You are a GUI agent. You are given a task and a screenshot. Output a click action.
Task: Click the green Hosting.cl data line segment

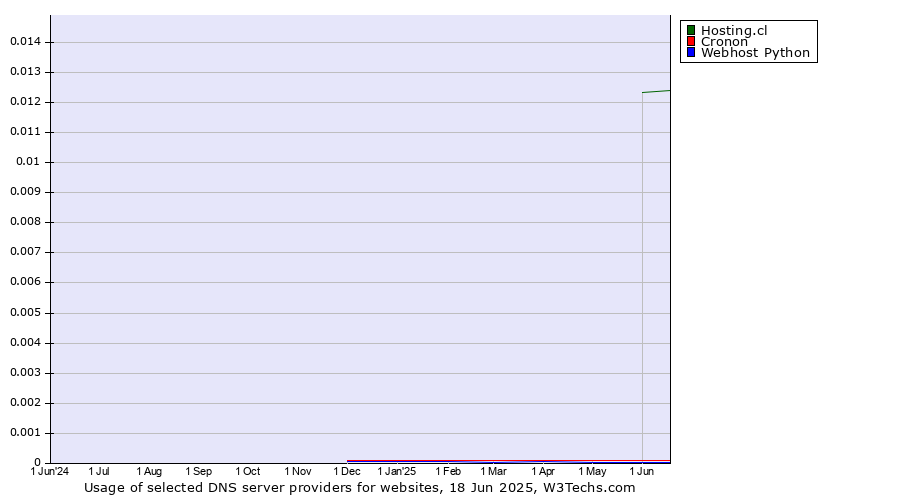pos(656,91)
